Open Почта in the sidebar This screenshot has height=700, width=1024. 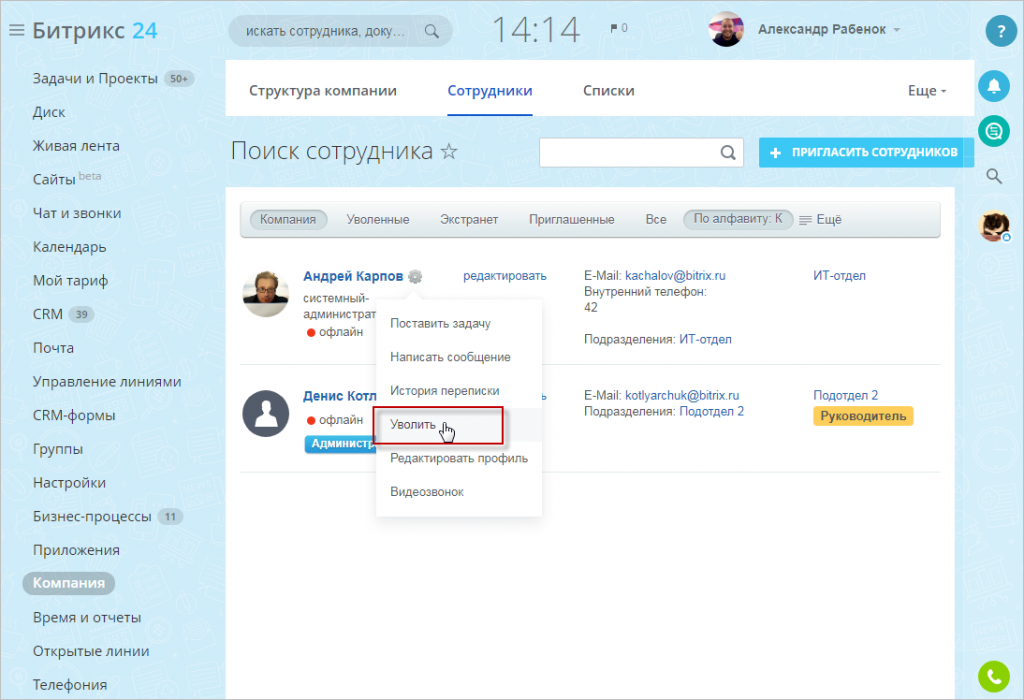tap(53, 348)
